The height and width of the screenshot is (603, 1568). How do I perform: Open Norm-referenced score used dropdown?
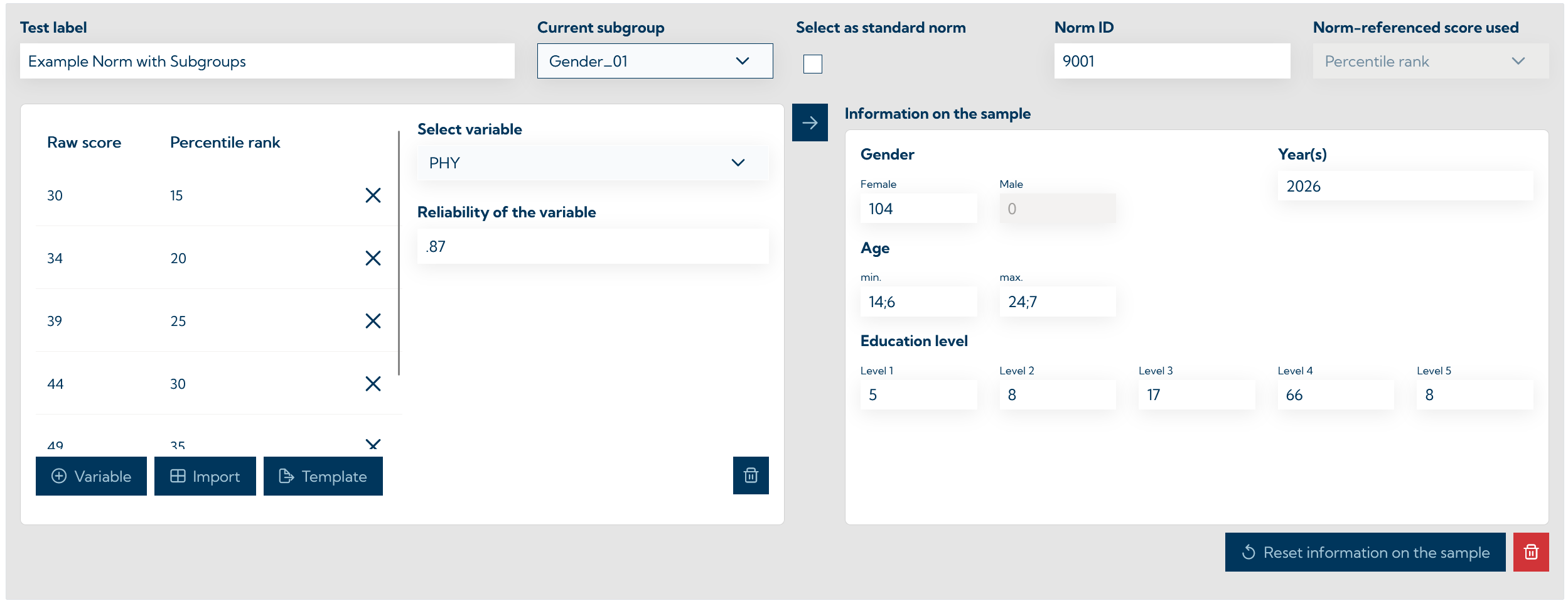[1430, 61]
